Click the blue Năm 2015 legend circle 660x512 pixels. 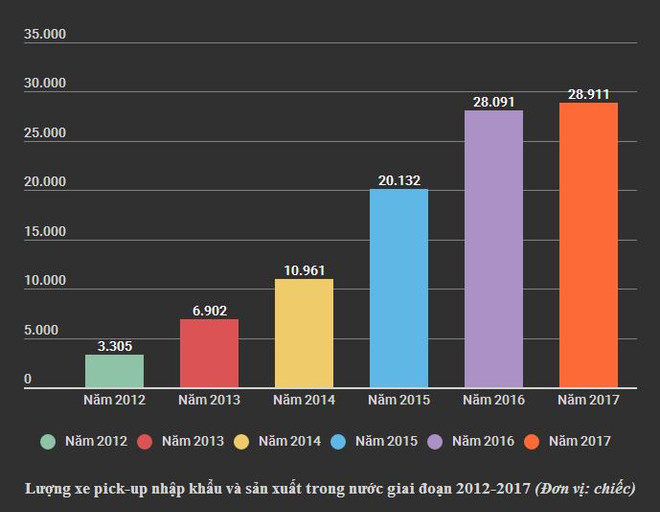click(338, 441)
